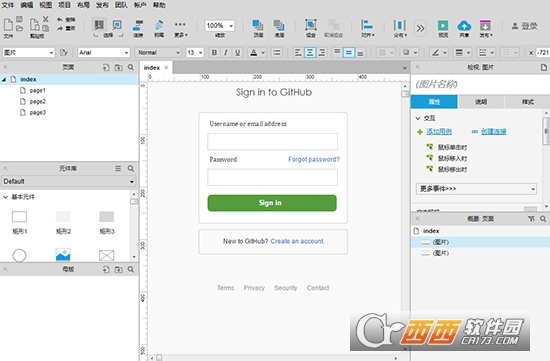Image resolution: width=550 pixels, height=361 pixels.
Task: Click Bring to Front icon
Action: click(x=258, y=25)
